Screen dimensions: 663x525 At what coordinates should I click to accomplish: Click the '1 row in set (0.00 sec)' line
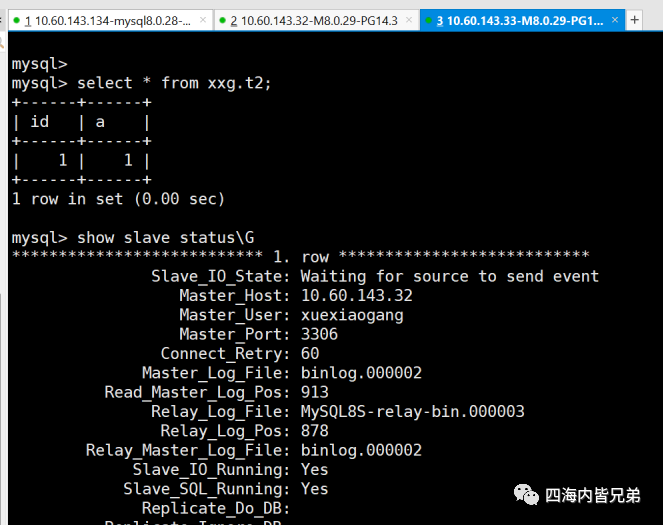(x=118, y=199)
